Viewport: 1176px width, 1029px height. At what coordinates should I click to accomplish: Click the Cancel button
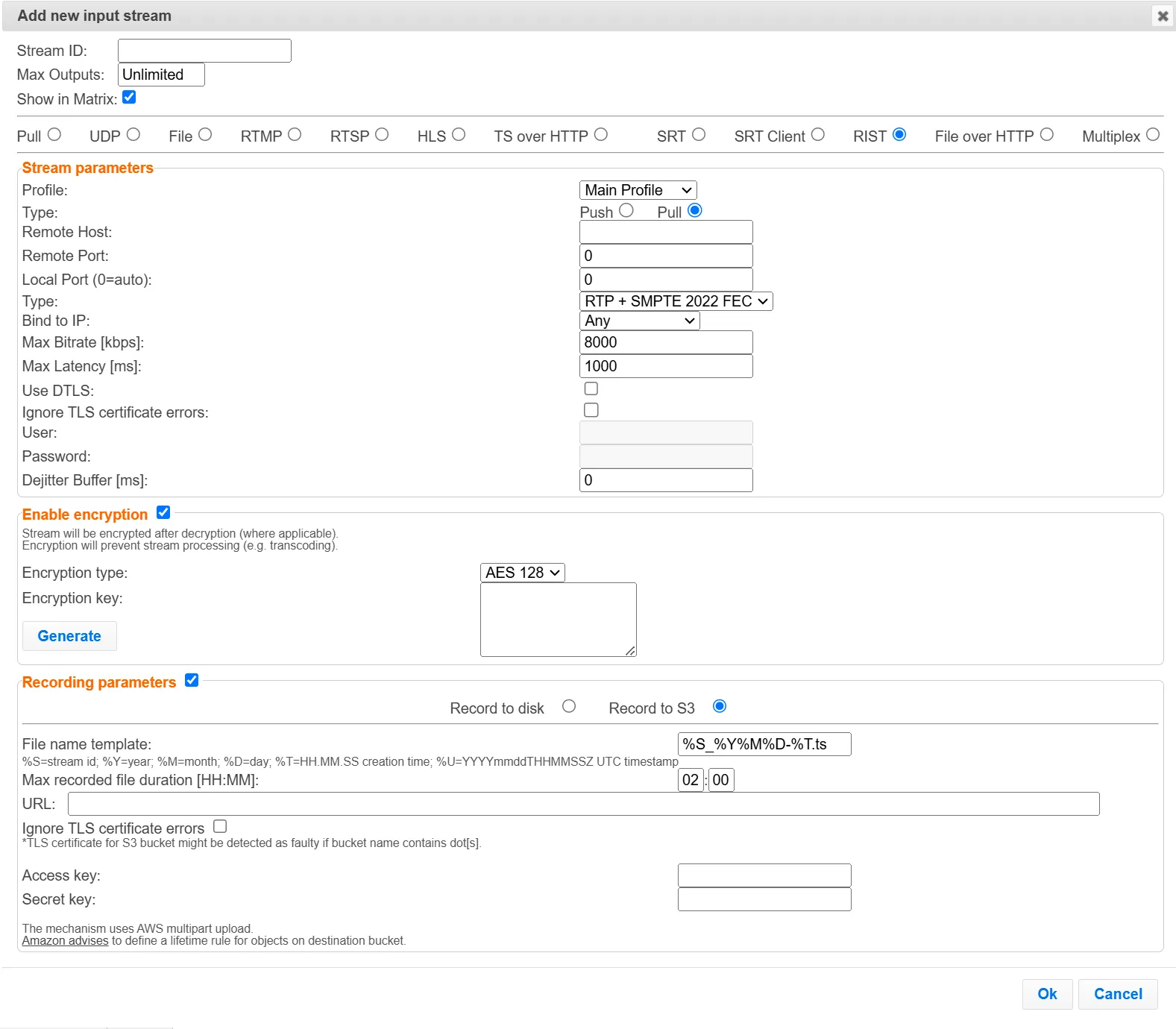1118,994
